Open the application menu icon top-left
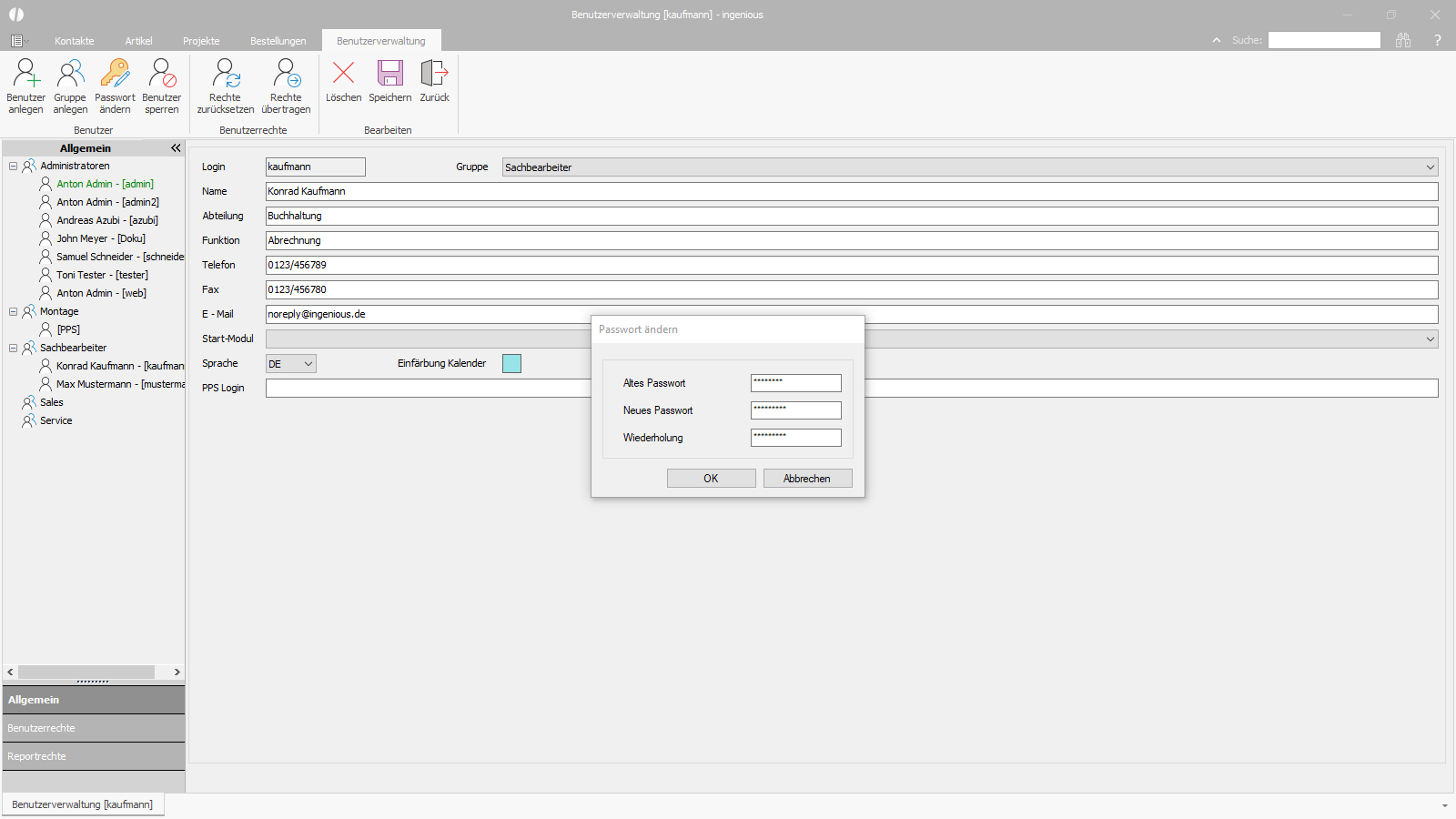1456x819 pixels. pyautogui.click(x=17, y=41)
